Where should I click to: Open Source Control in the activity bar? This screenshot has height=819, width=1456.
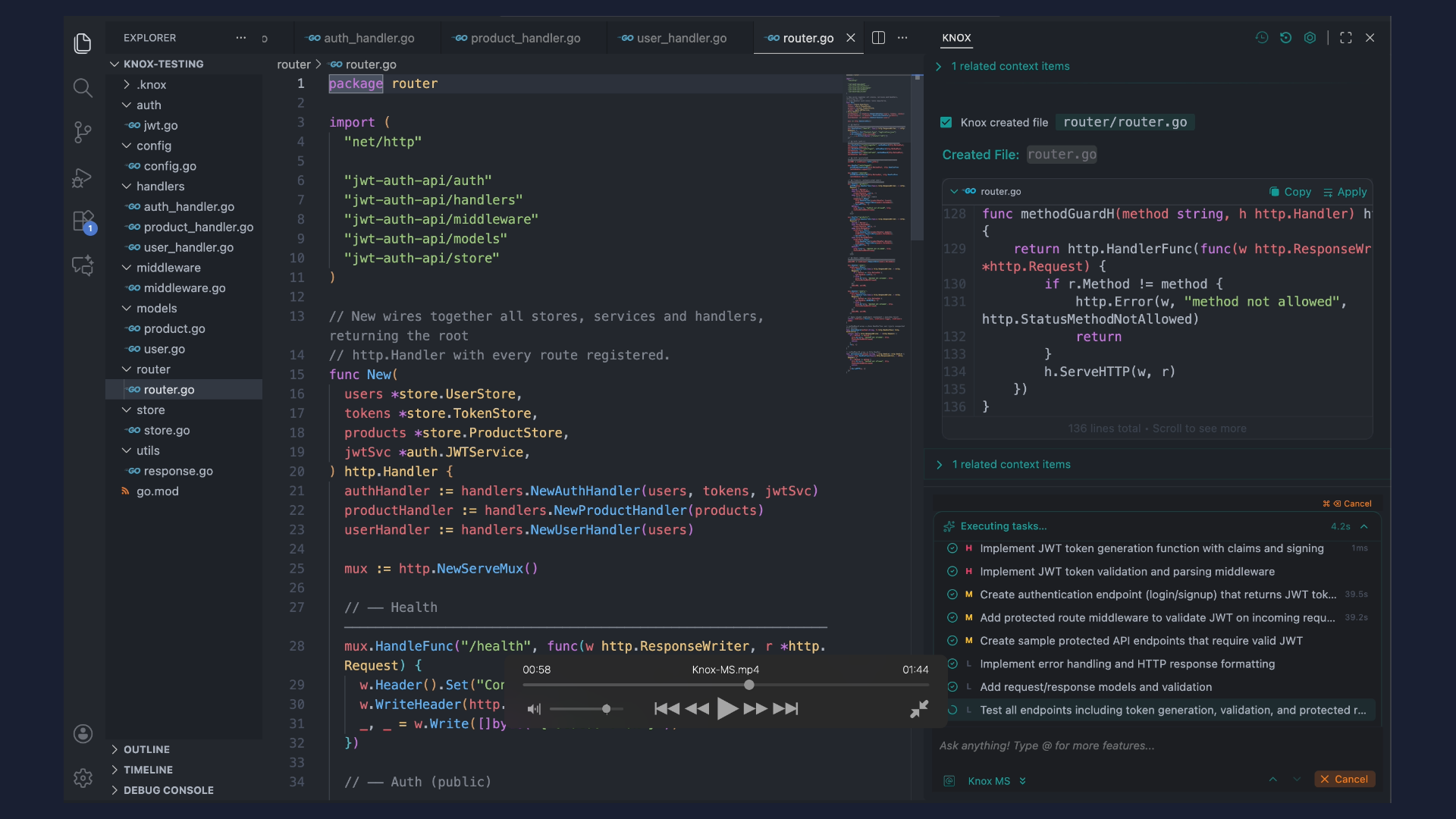(x=83, y=132)
